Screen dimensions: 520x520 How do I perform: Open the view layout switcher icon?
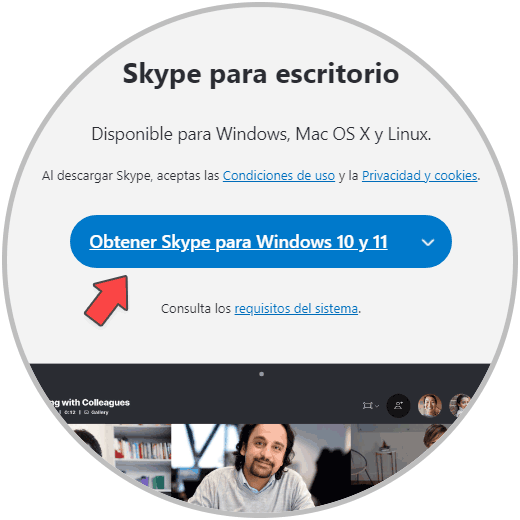(x=367, y=406)
